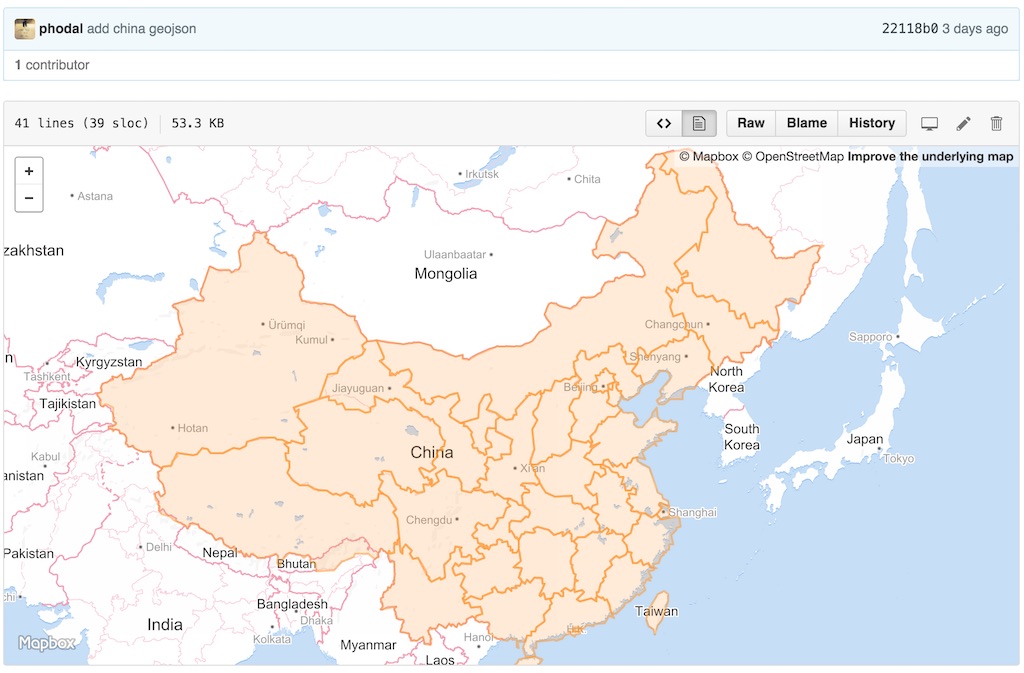
Task: Open commit hash 22118b0
Action: [910, 29]
